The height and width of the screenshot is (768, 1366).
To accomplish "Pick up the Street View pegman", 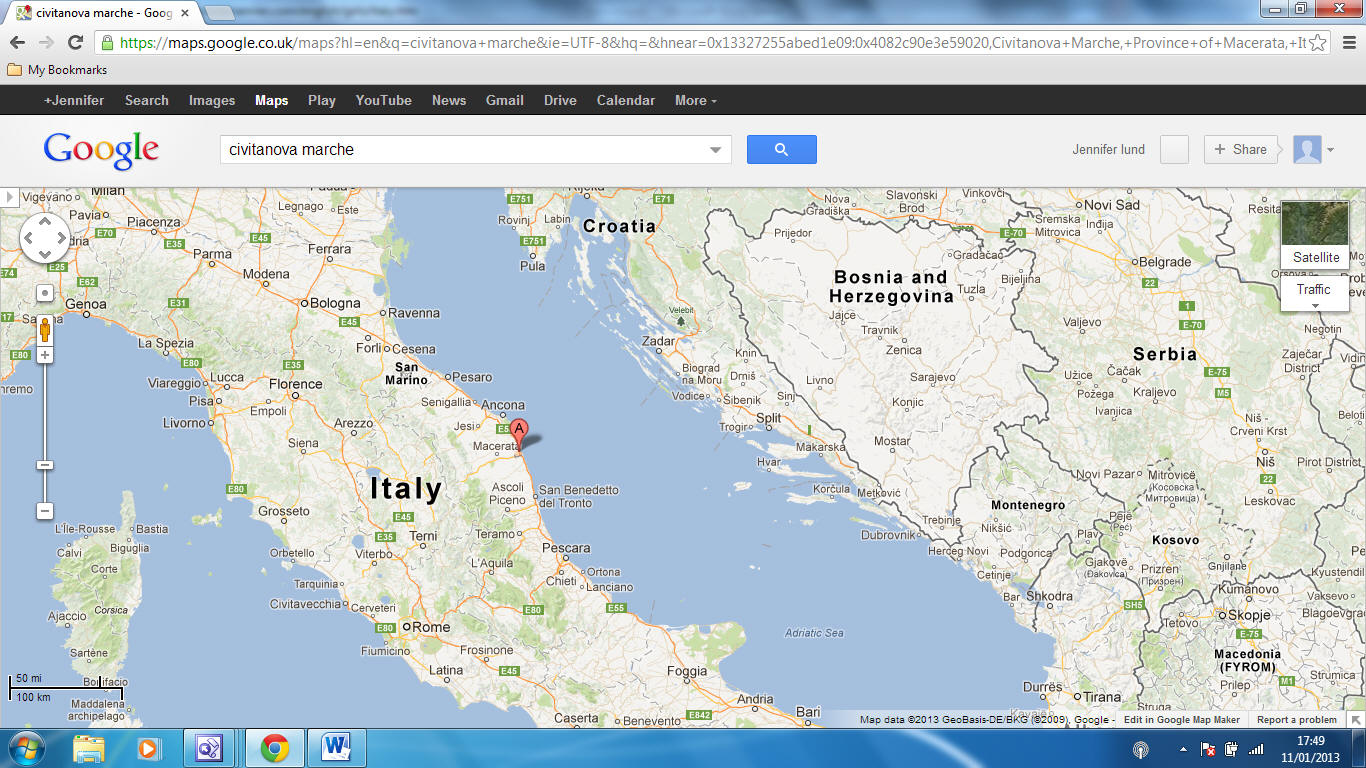I will tap(45, 330).
